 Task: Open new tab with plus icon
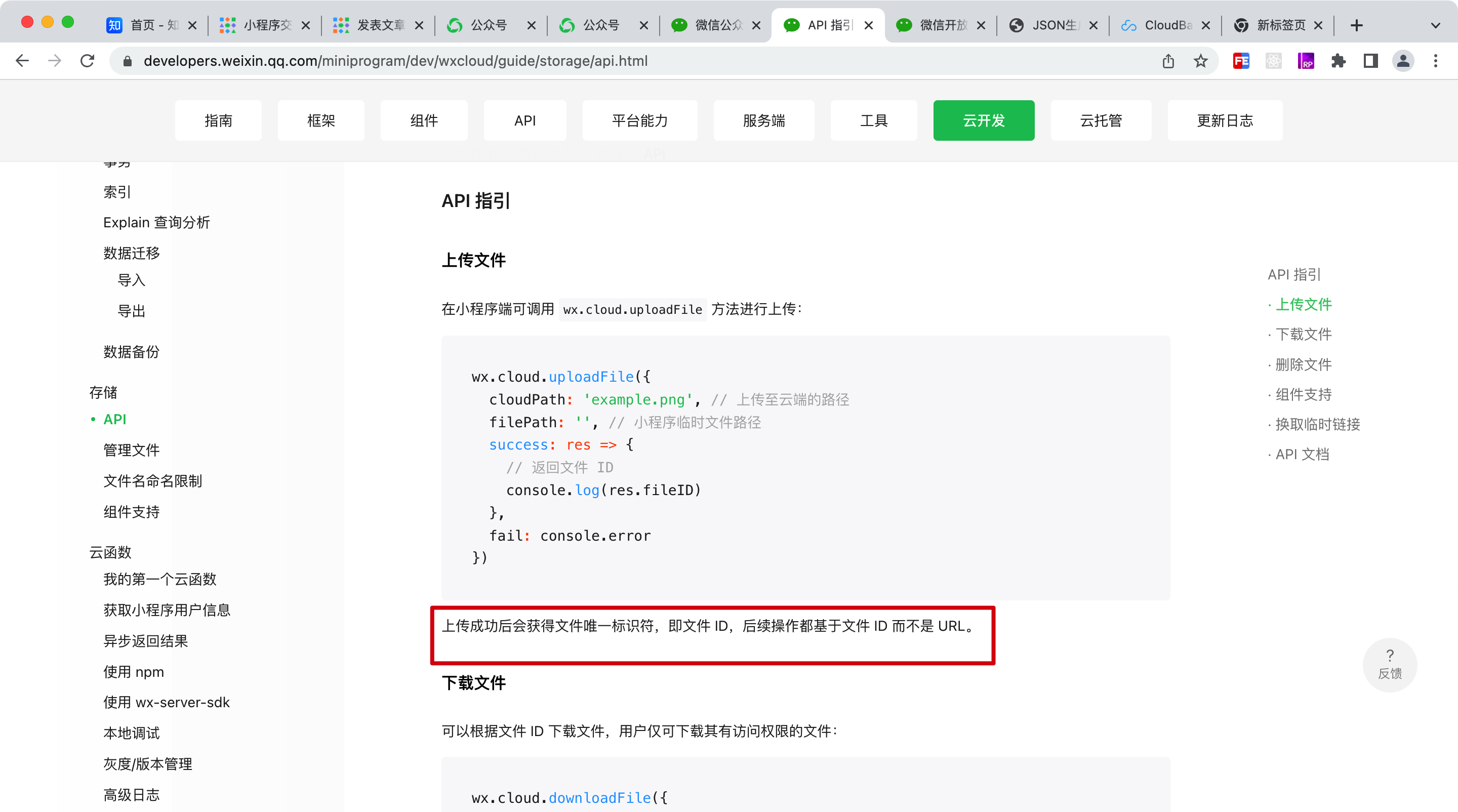pos(1356,25)
